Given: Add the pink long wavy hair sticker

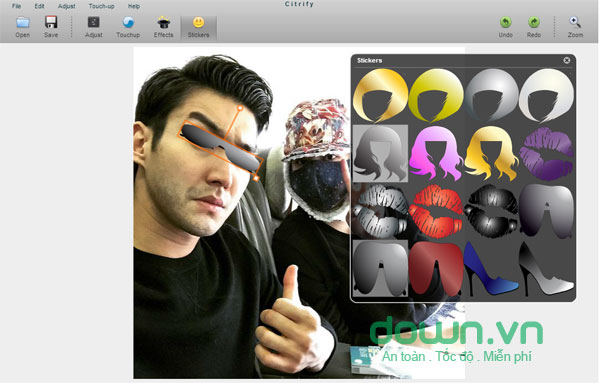Looking at the screenshot, I should click(x=436, y=153).
